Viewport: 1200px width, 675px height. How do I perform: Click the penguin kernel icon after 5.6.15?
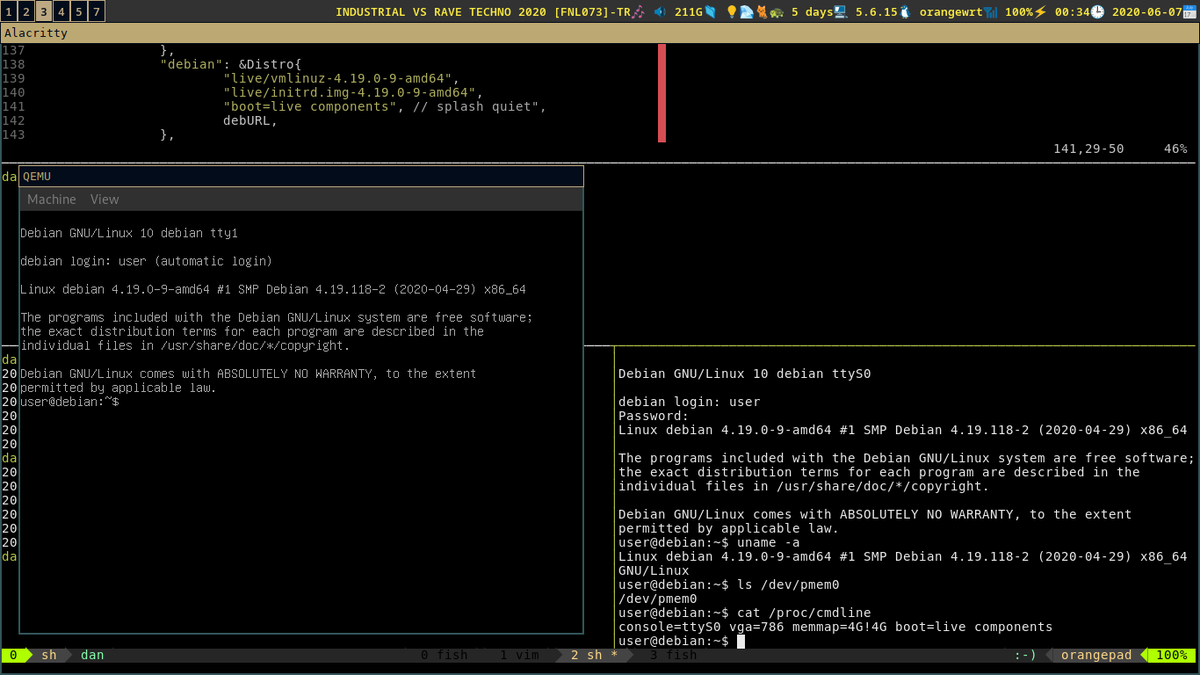coord(905,12)
